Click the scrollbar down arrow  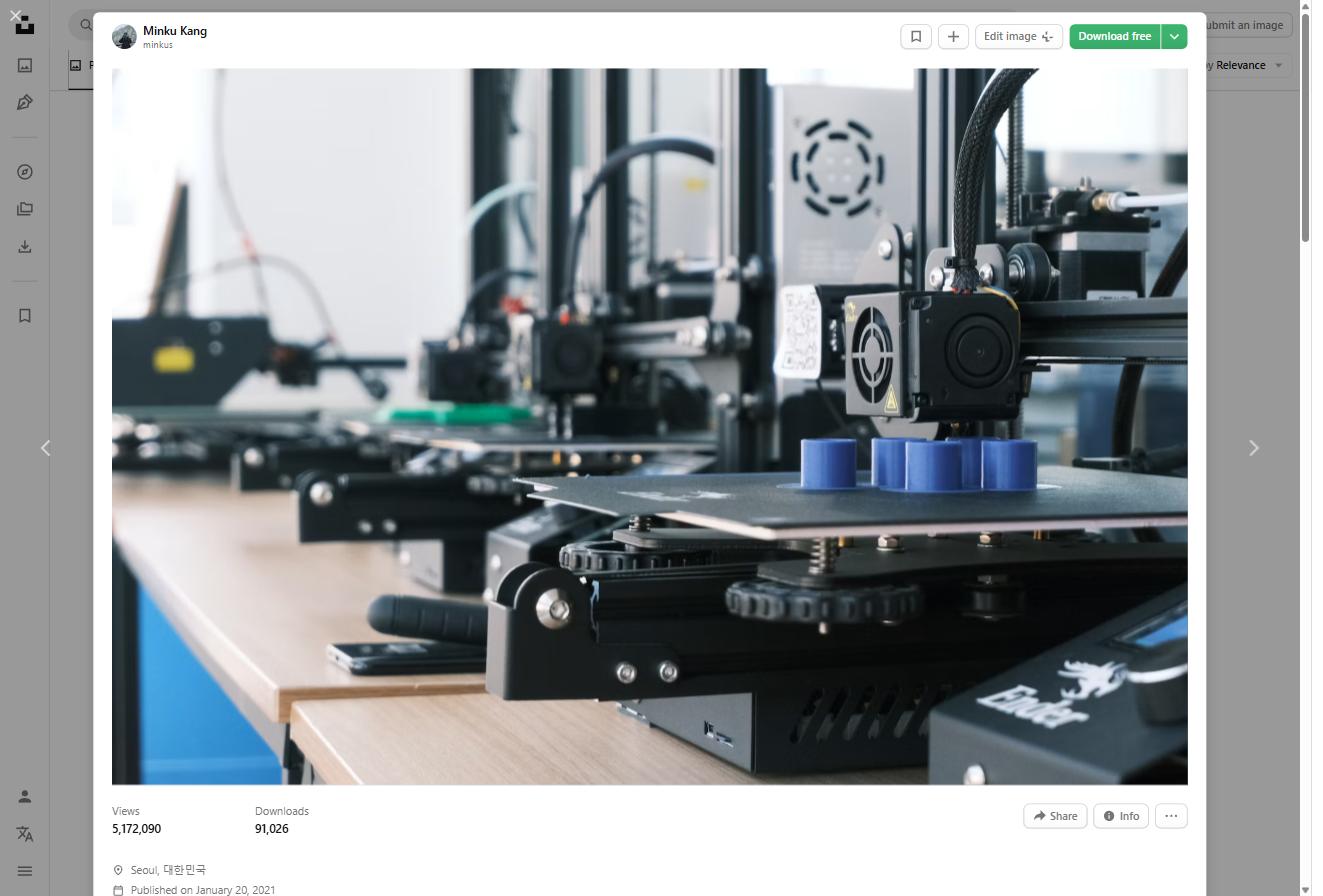1305,890
